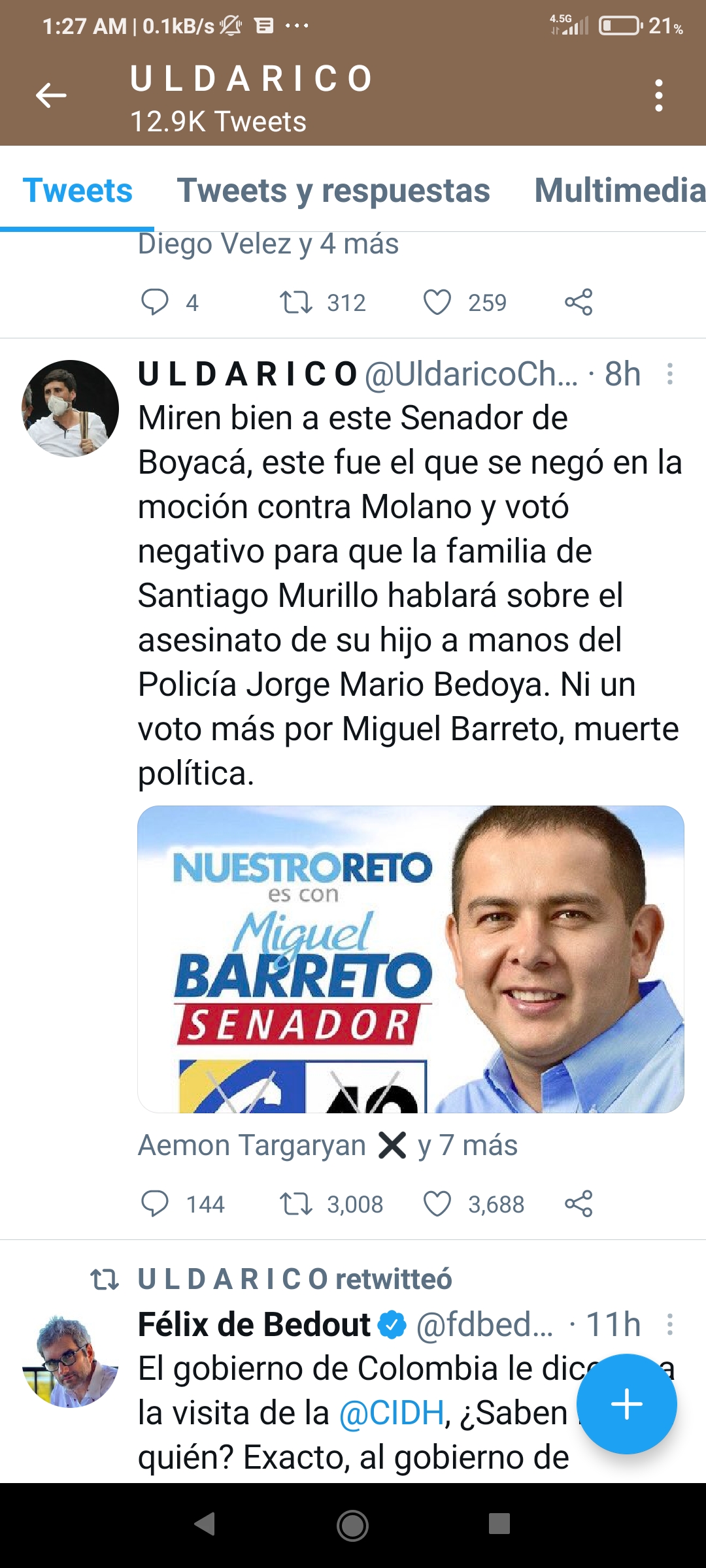Open the Multimedia tab
This screenshot has height=1568, width=706.
pyautogui.click(x=619, y=191)
